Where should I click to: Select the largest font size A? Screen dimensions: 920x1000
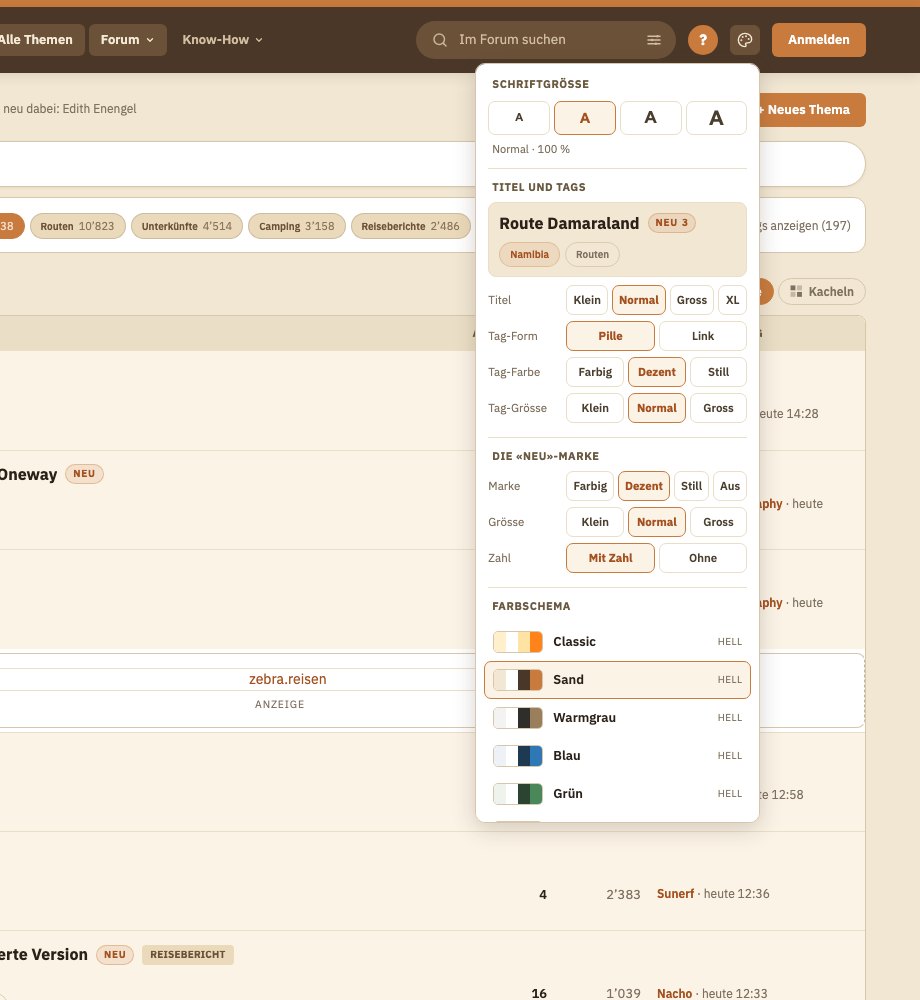point(716,117)
